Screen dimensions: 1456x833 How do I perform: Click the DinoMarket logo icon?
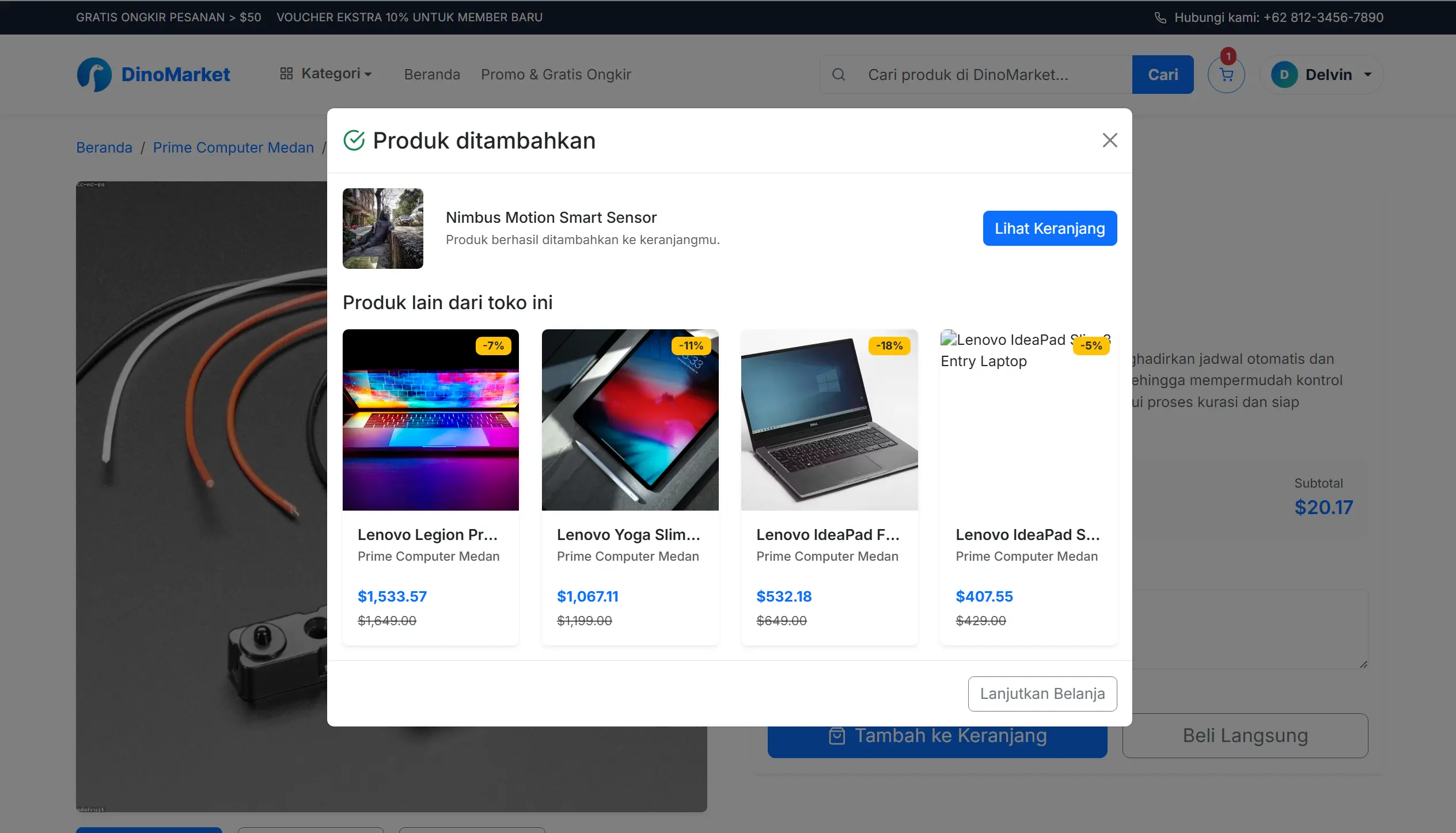94,74
